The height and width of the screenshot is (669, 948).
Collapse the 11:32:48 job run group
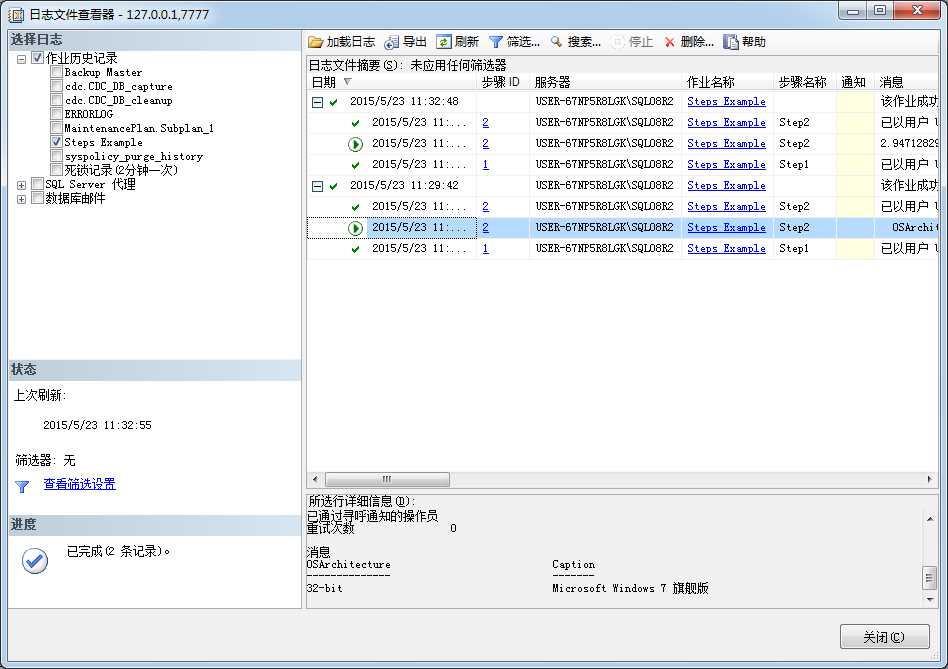pyautogui.click(x=317, y=102)
